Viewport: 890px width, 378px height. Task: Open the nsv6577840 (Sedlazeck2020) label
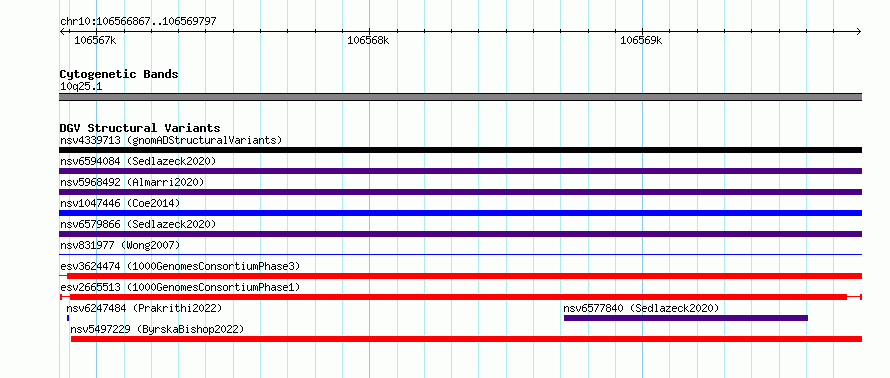tap(641, 308)
